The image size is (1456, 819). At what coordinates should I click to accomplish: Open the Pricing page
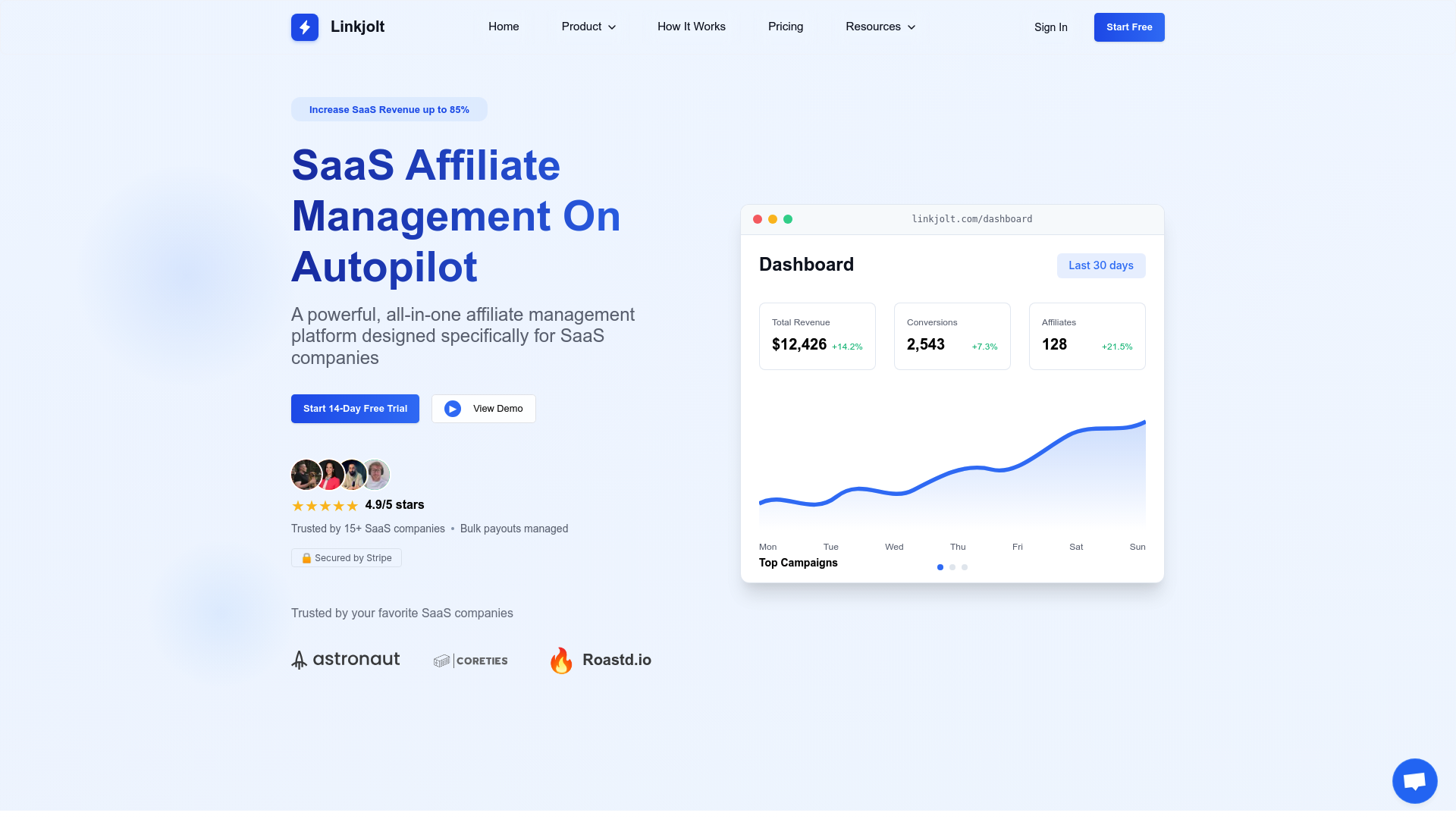[x=786, y=27]
